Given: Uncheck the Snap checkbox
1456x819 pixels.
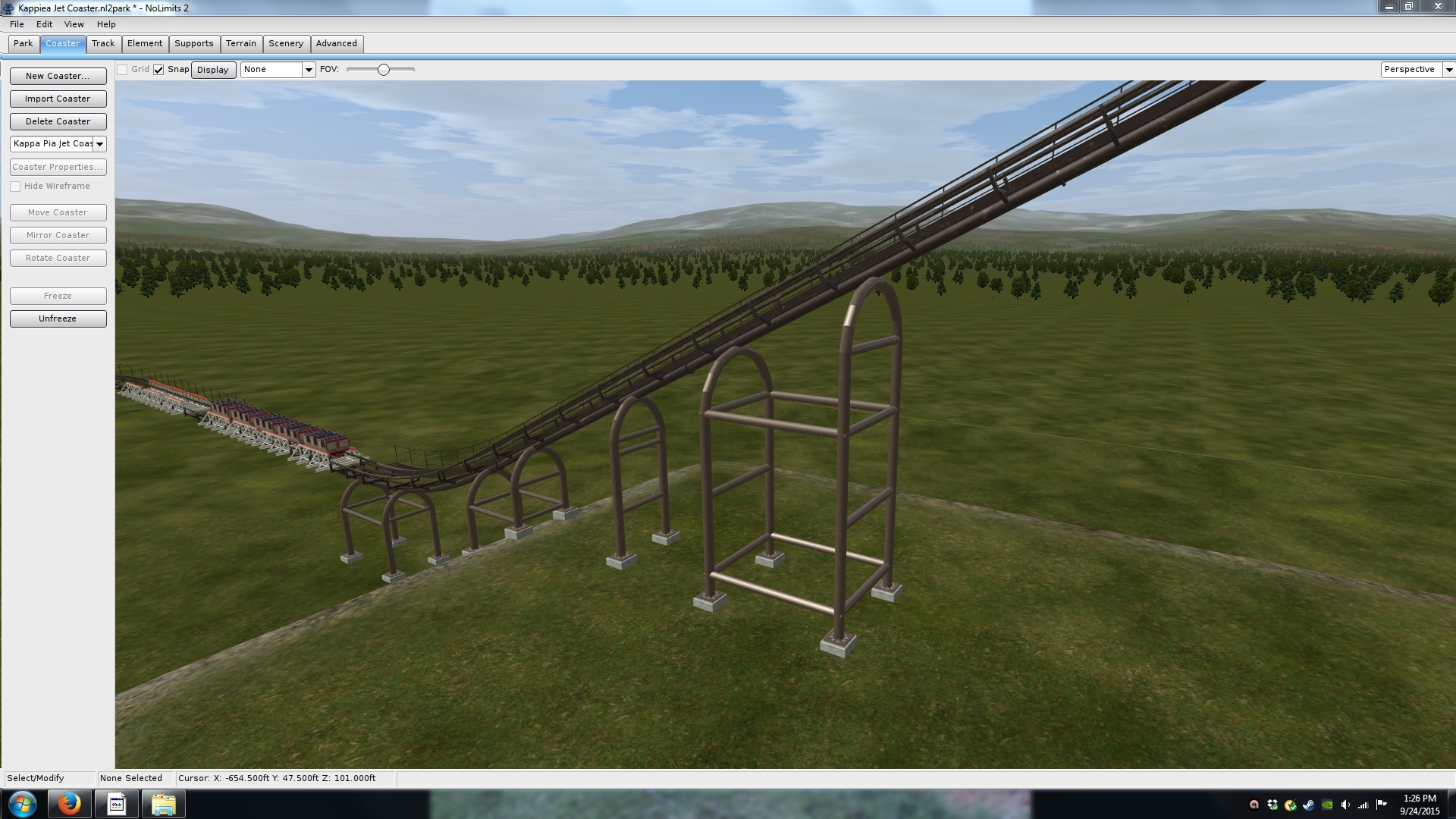Looking at the screenshot, I should [x=158, y=70].
